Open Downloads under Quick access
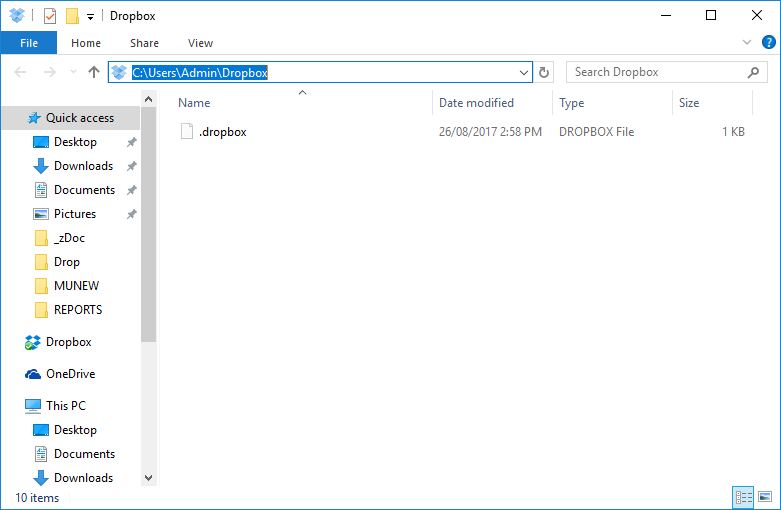 (83, 166)
